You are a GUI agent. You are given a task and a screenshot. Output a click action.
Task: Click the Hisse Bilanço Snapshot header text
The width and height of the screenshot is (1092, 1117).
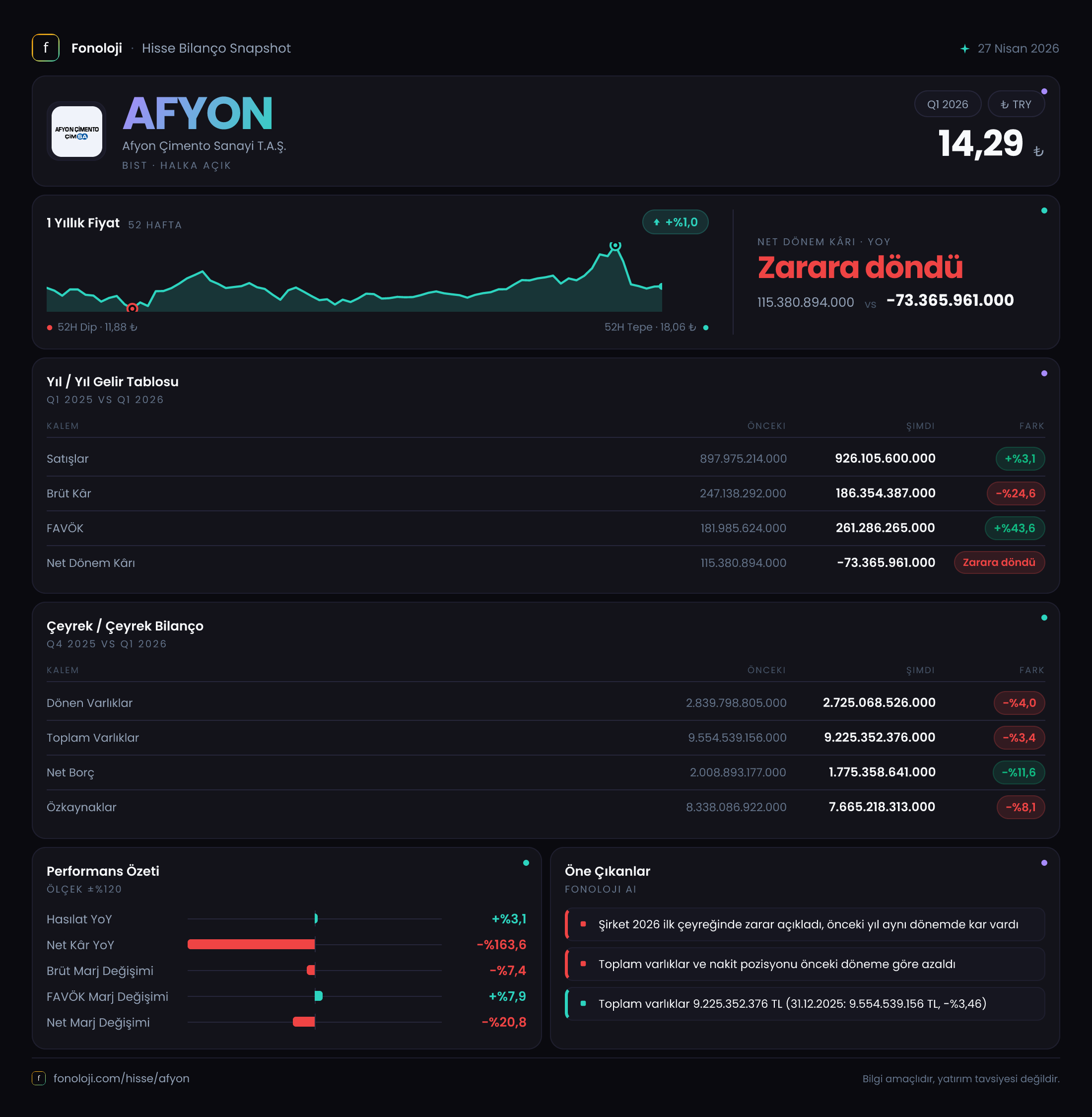click(216, 48)
